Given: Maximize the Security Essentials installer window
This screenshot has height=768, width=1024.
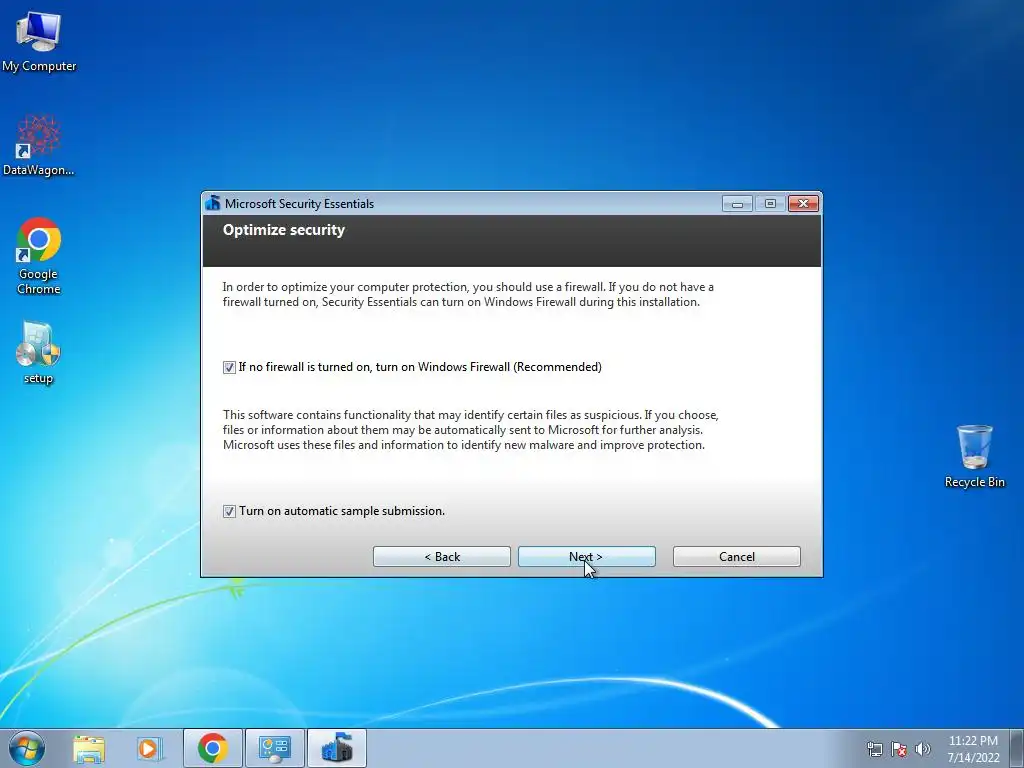Looking at the screenshot, I should pos(770,204).
